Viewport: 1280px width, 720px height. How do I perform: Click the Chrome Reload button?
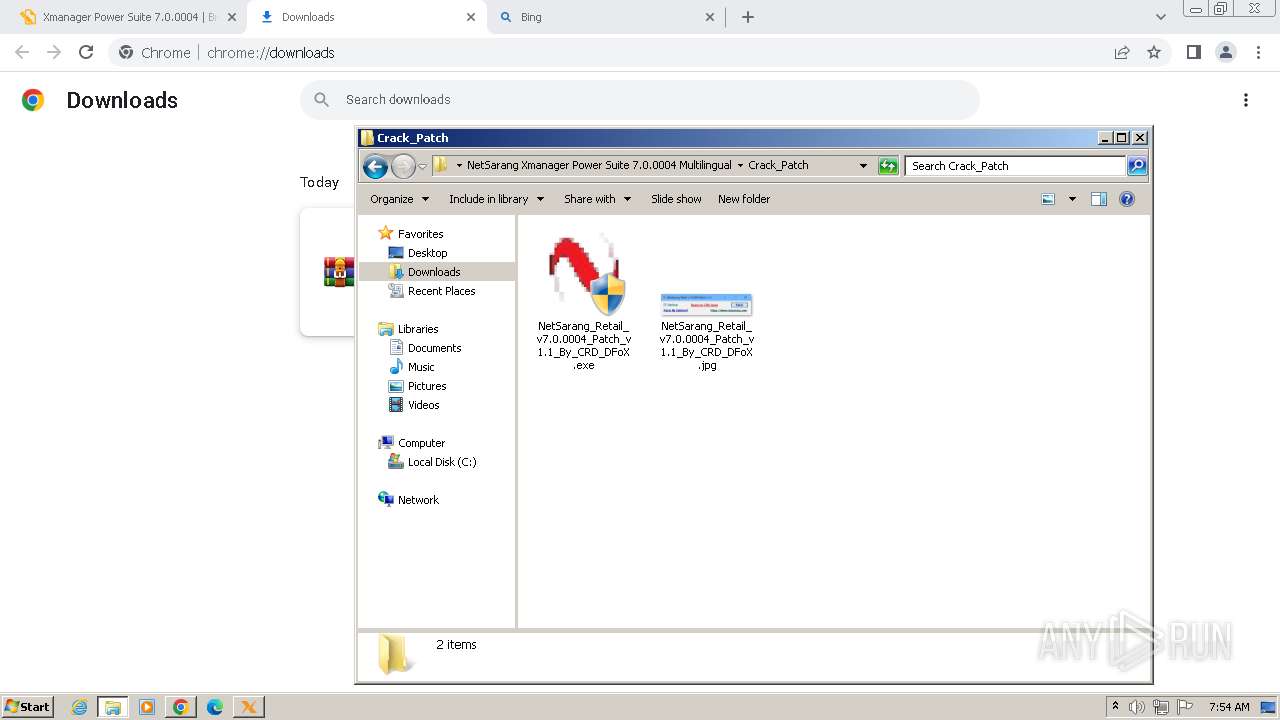[x=86, y=52]
